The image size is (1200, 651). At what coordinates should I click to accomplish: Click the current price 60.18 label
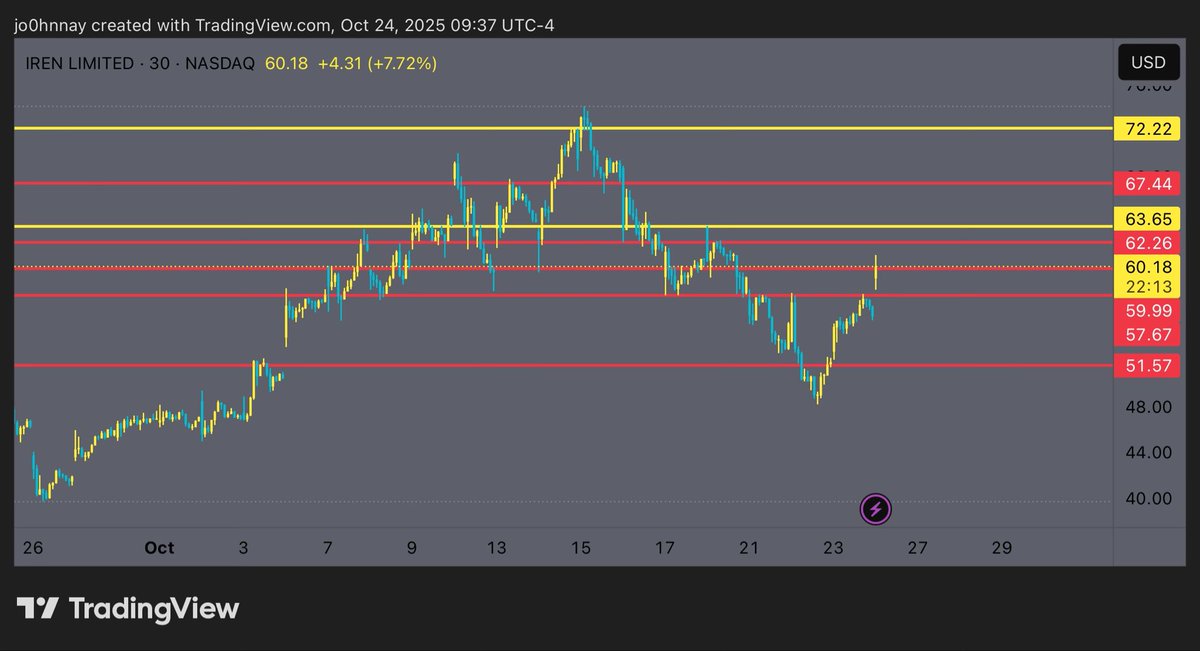coord(1147,267)
